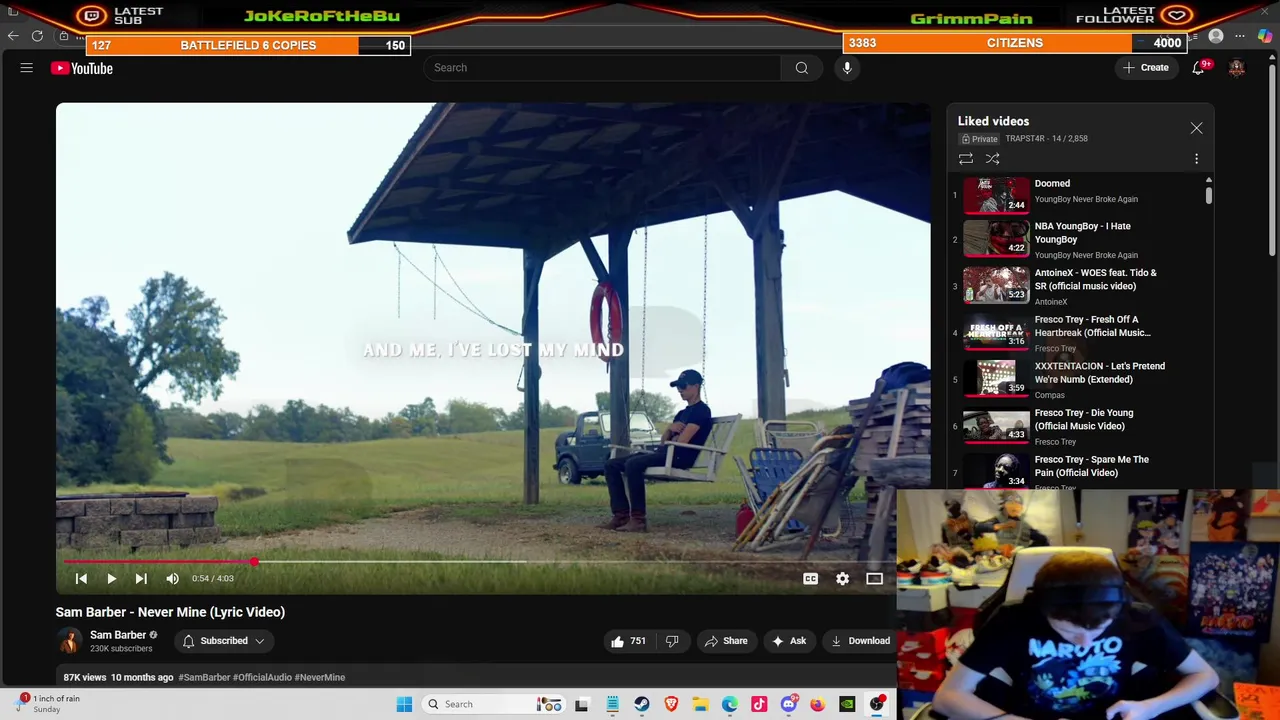Select Fresco Trey - Spare Me The Pain

pyautogui.click(x=1092, y=466)
